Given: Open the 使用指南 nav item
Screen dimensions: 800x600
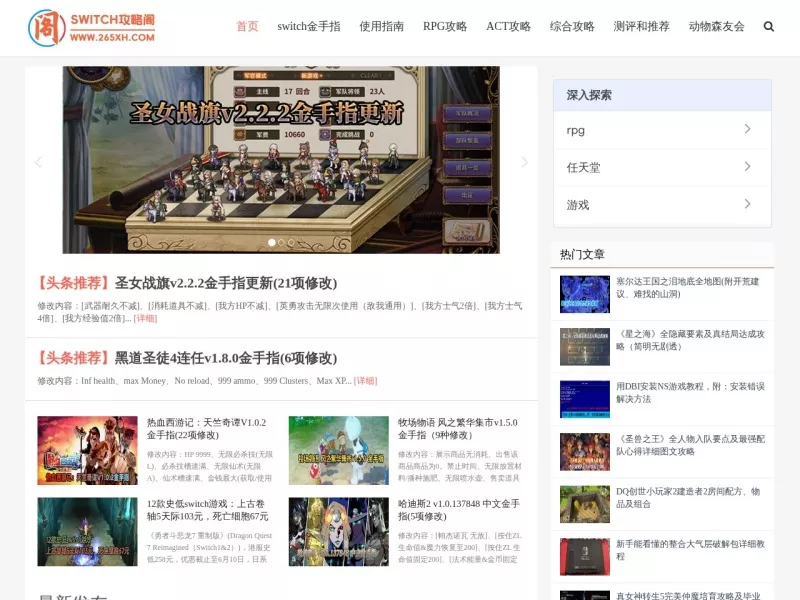Looking at the screenshot, I should coord(382,27).
